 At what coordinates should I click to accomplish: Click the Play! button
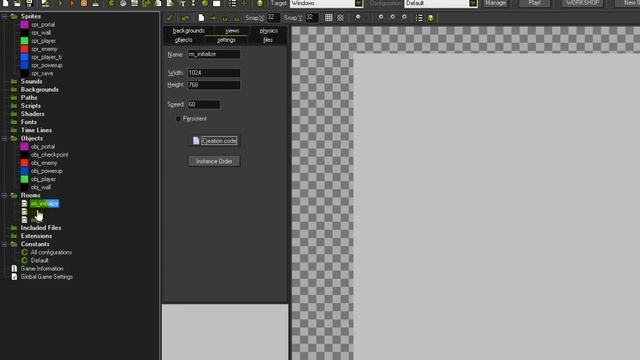pos(534,3)
